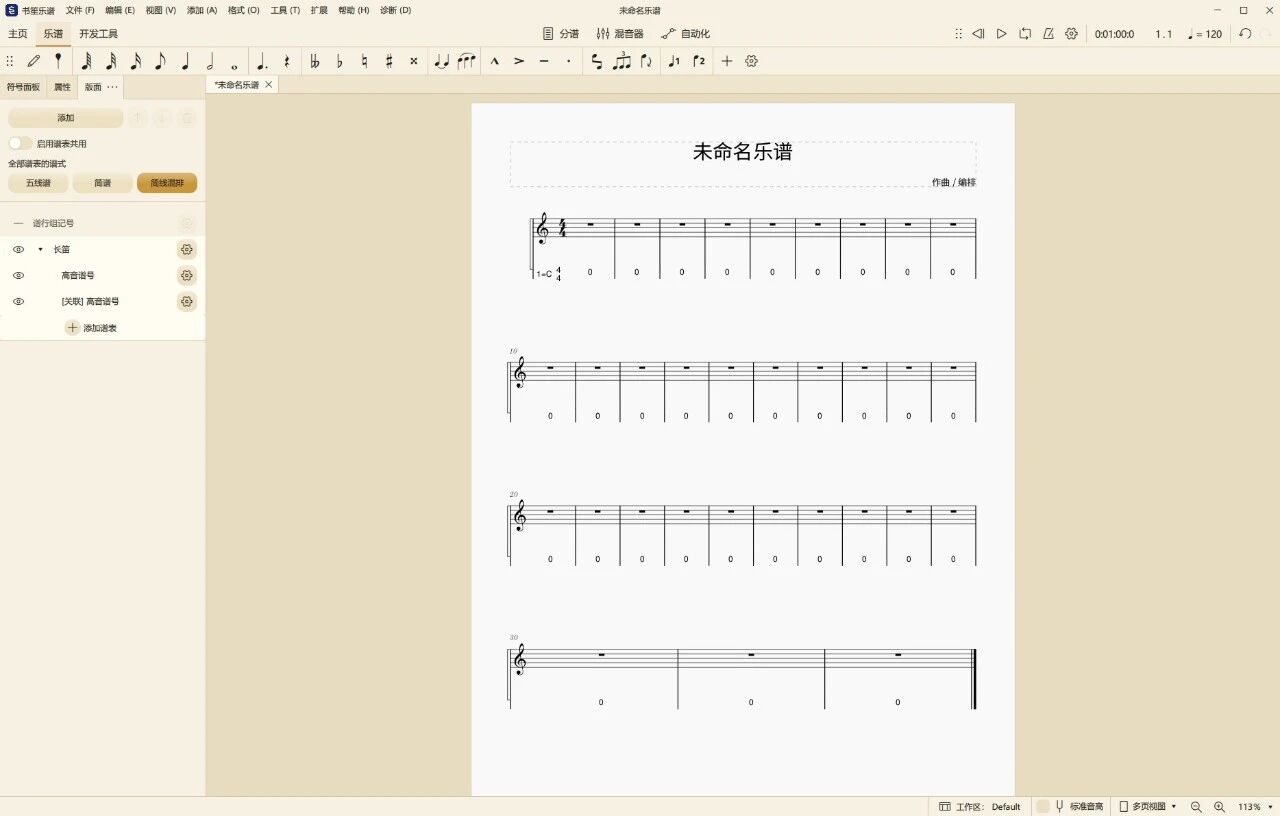Add a tie between notes

point(442,61)
